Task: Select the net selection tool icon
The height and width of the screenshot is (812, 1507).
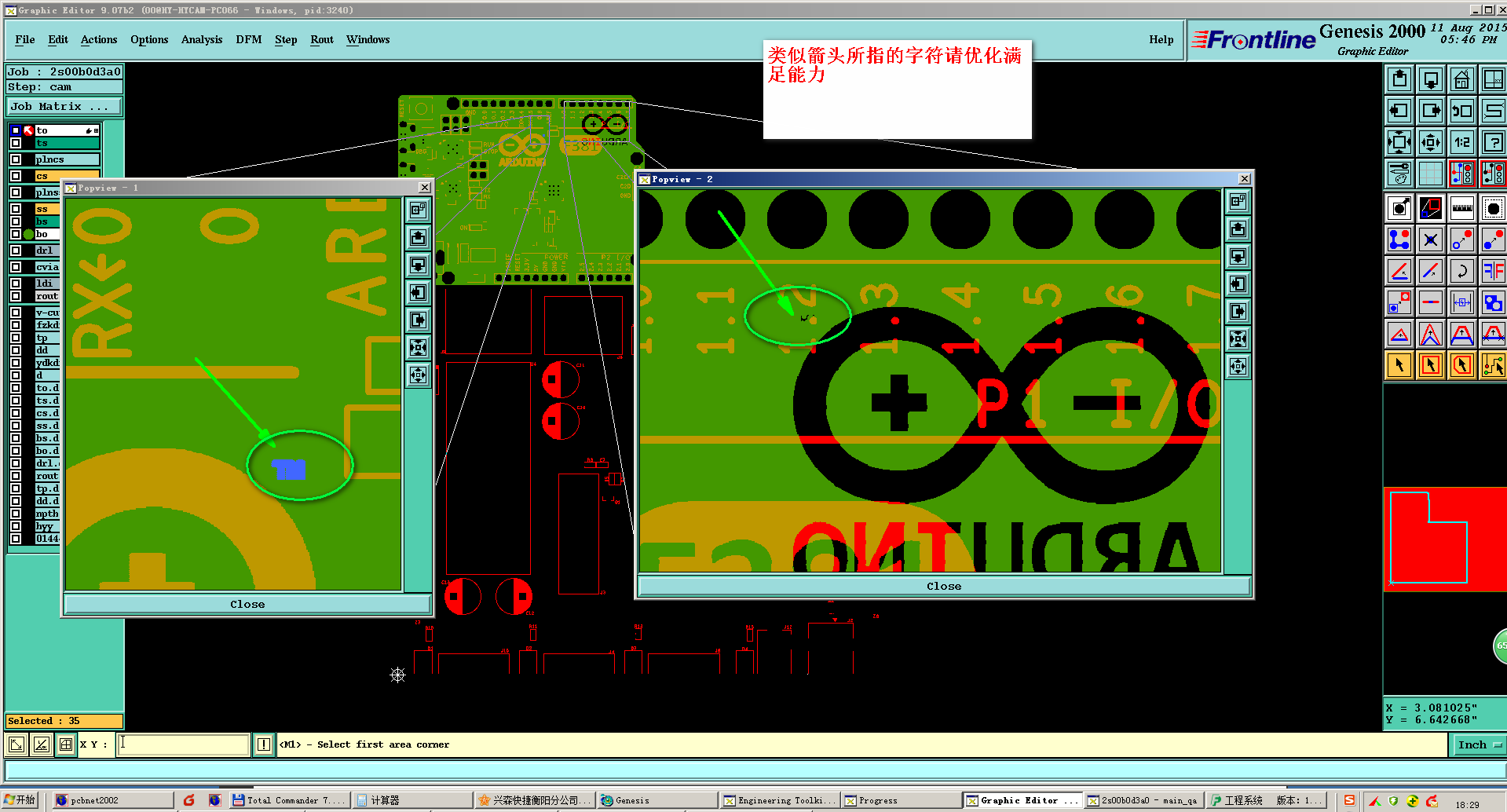Action: click(x=1493, y=365)
